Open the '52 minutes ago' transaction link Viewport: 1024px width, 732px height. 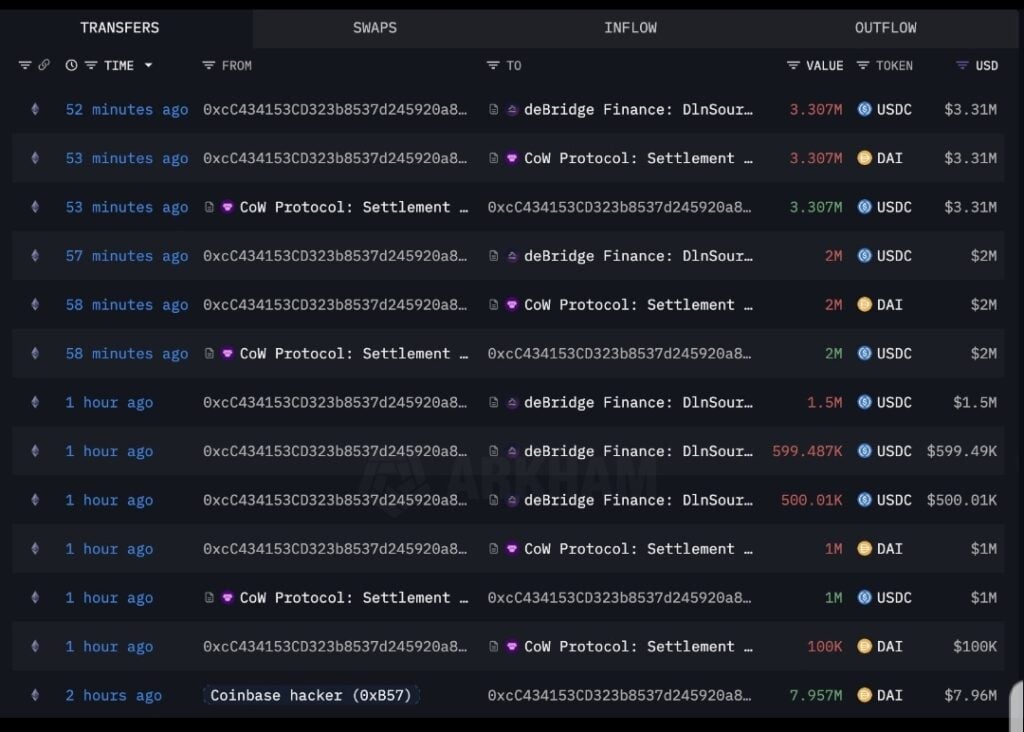[x=127, y=110]
